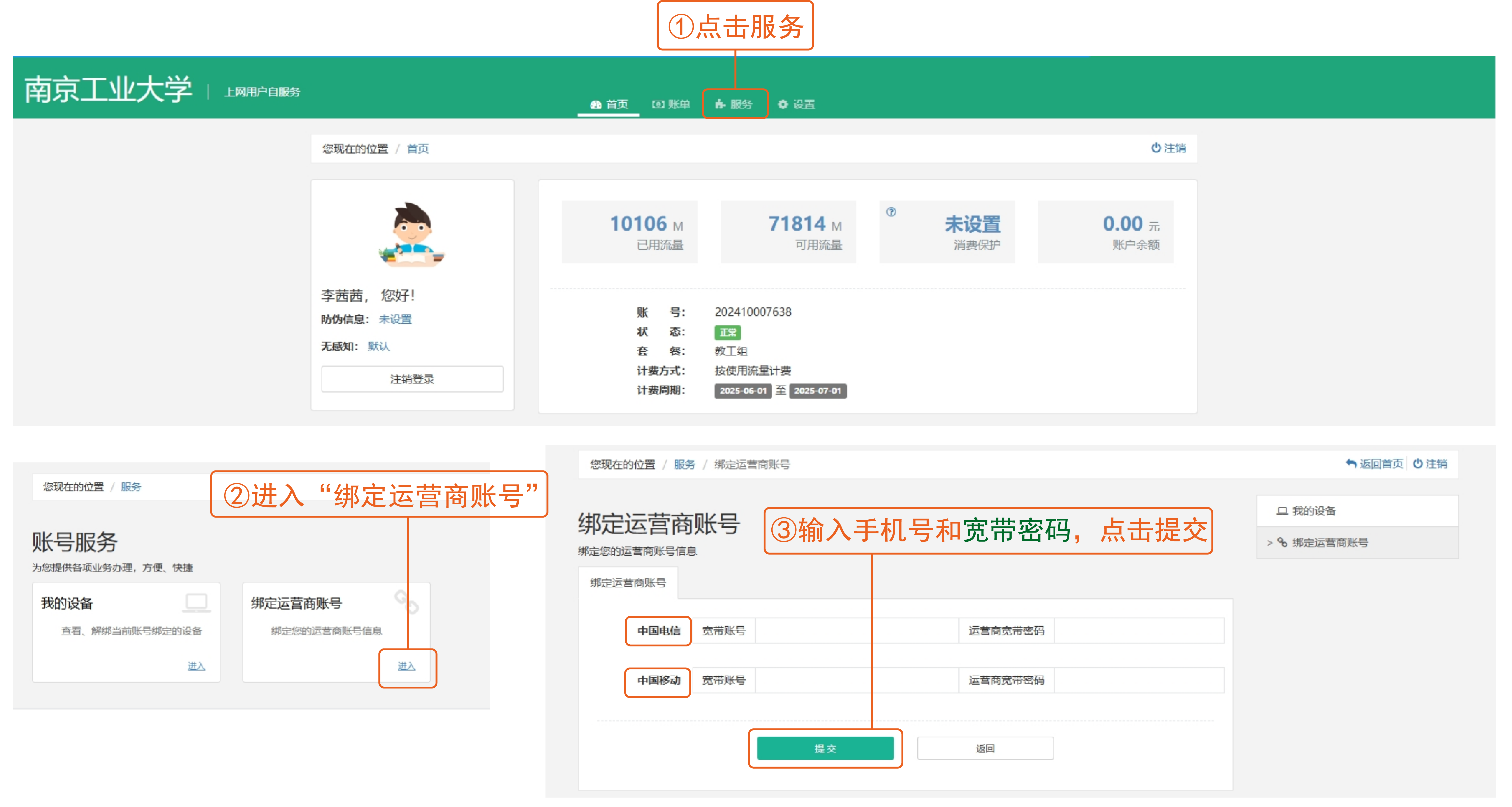This screenshot has height=807, width=1512.
Task: Click the 未设置 消费保护 card
Action: click(947, 232)
